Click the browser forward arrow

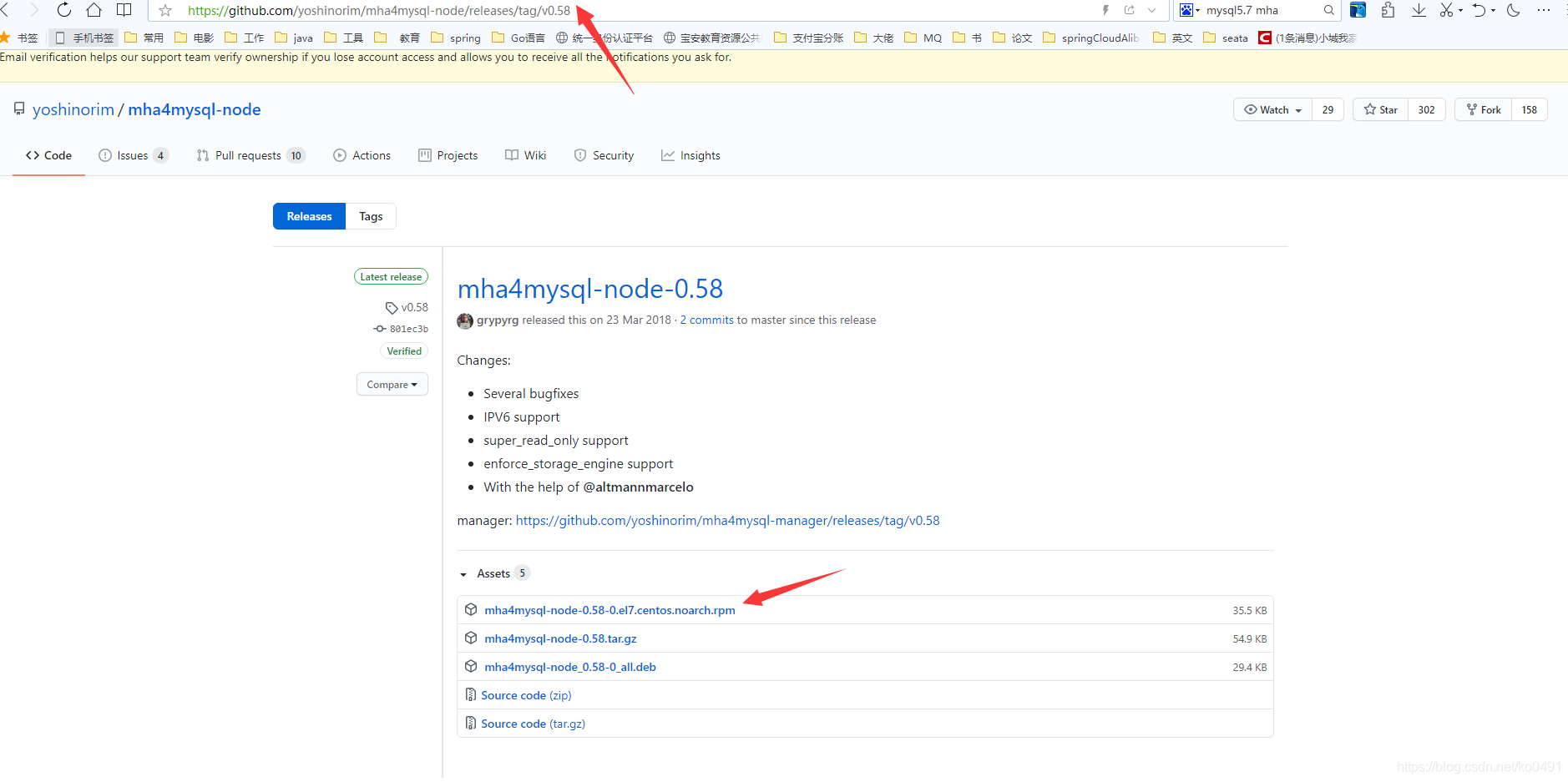click(34, 10)
